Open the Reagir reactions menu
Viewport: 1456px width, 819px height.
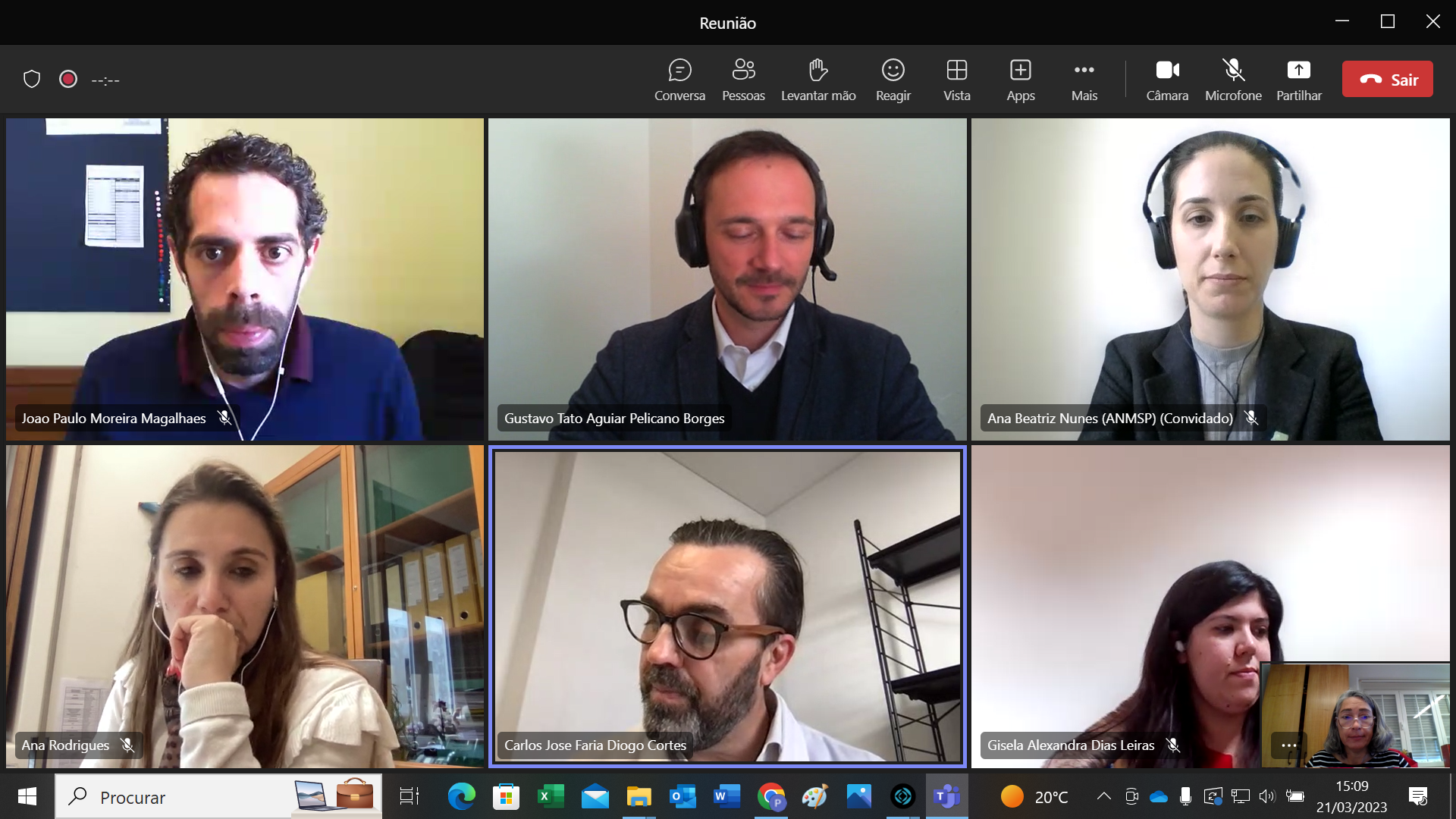click(893, 79)
